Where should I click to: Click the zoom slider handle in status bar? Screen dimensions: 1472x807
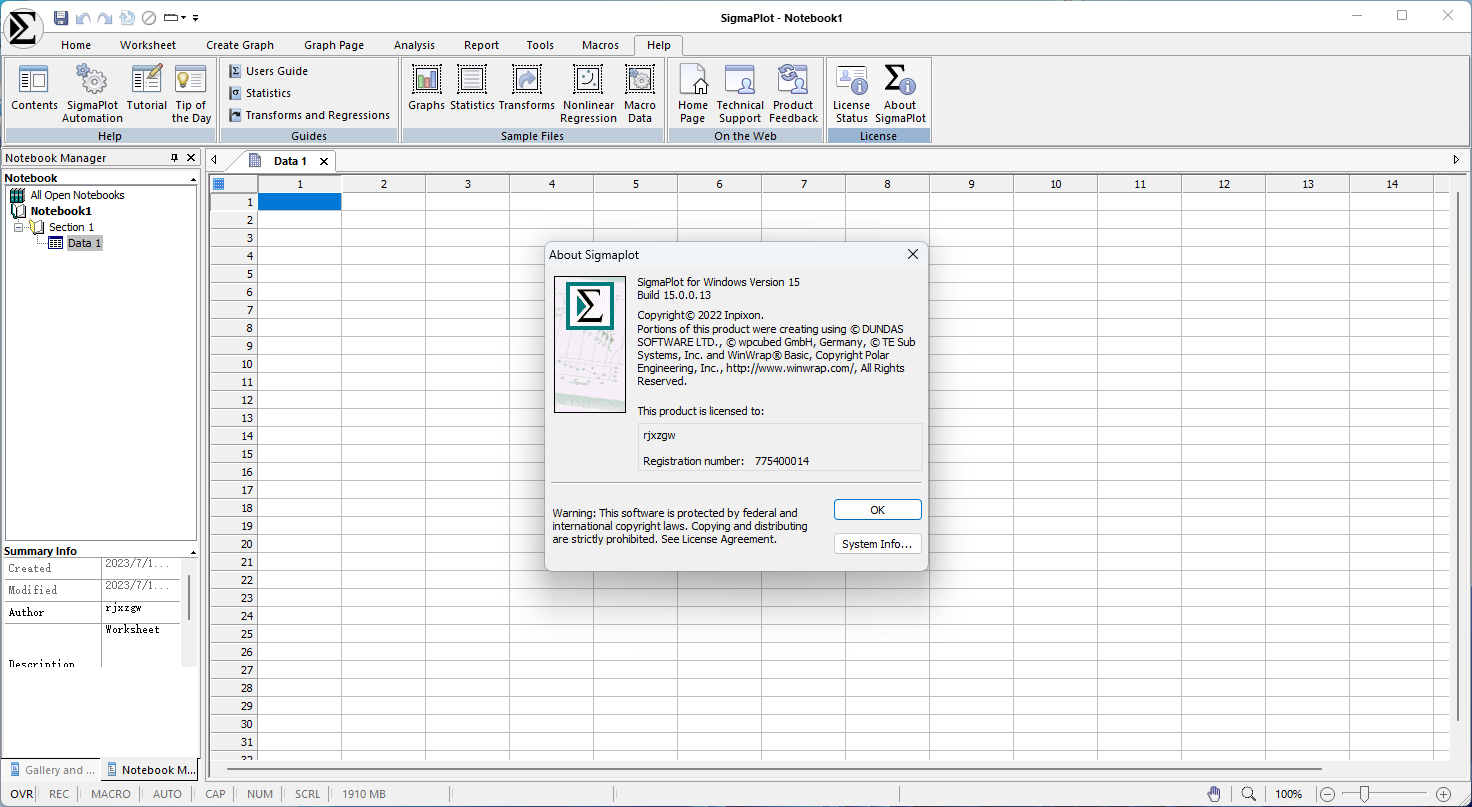point(1362,794)
